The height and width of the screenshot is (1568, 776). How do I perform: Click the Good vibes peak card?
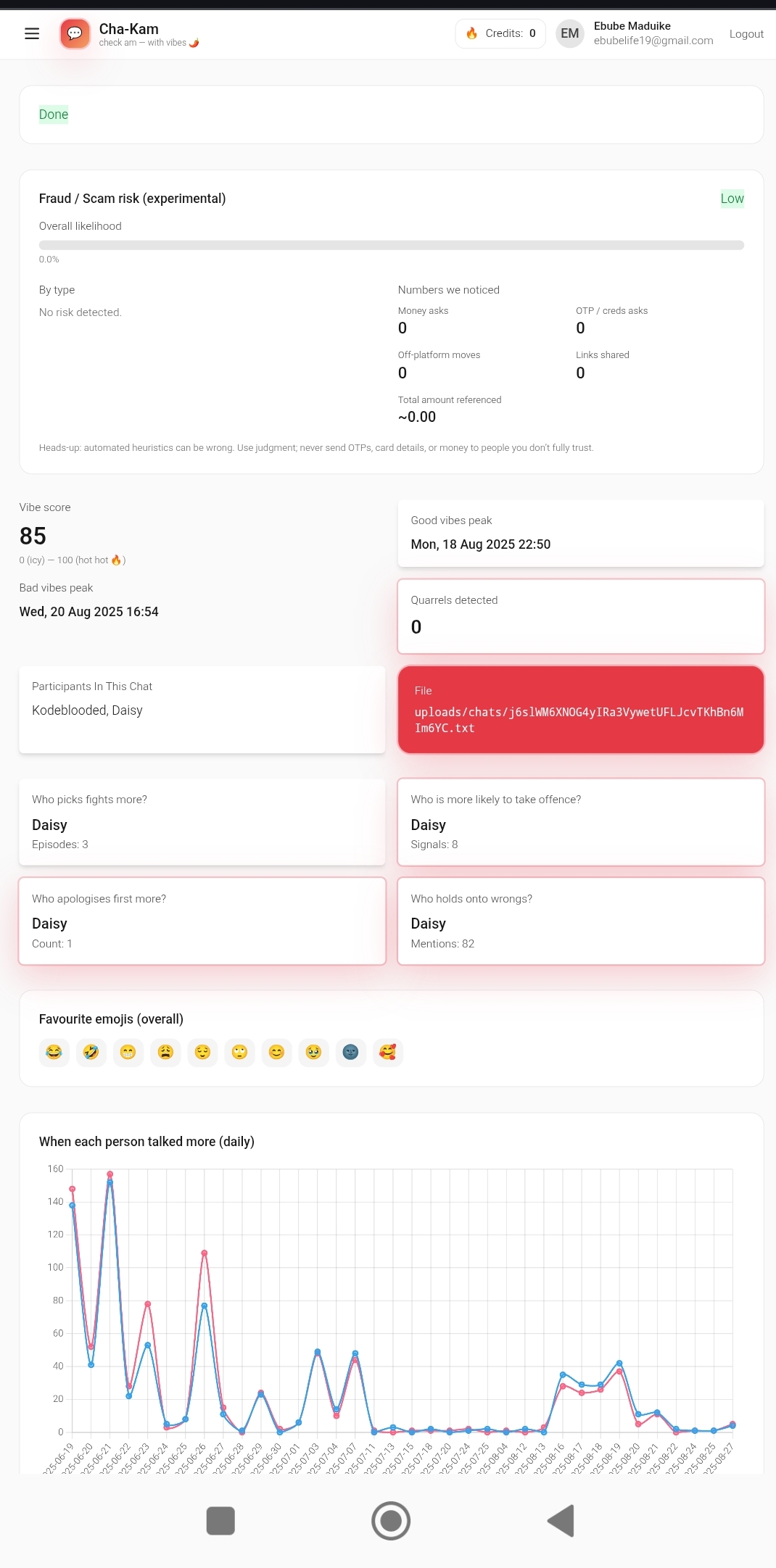(x=581, y=533)
